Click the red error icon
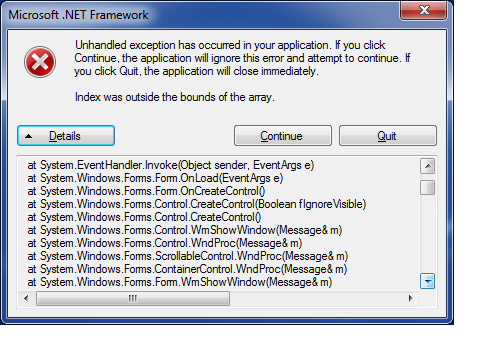The image size is (480, 360). tap(40, 62)
